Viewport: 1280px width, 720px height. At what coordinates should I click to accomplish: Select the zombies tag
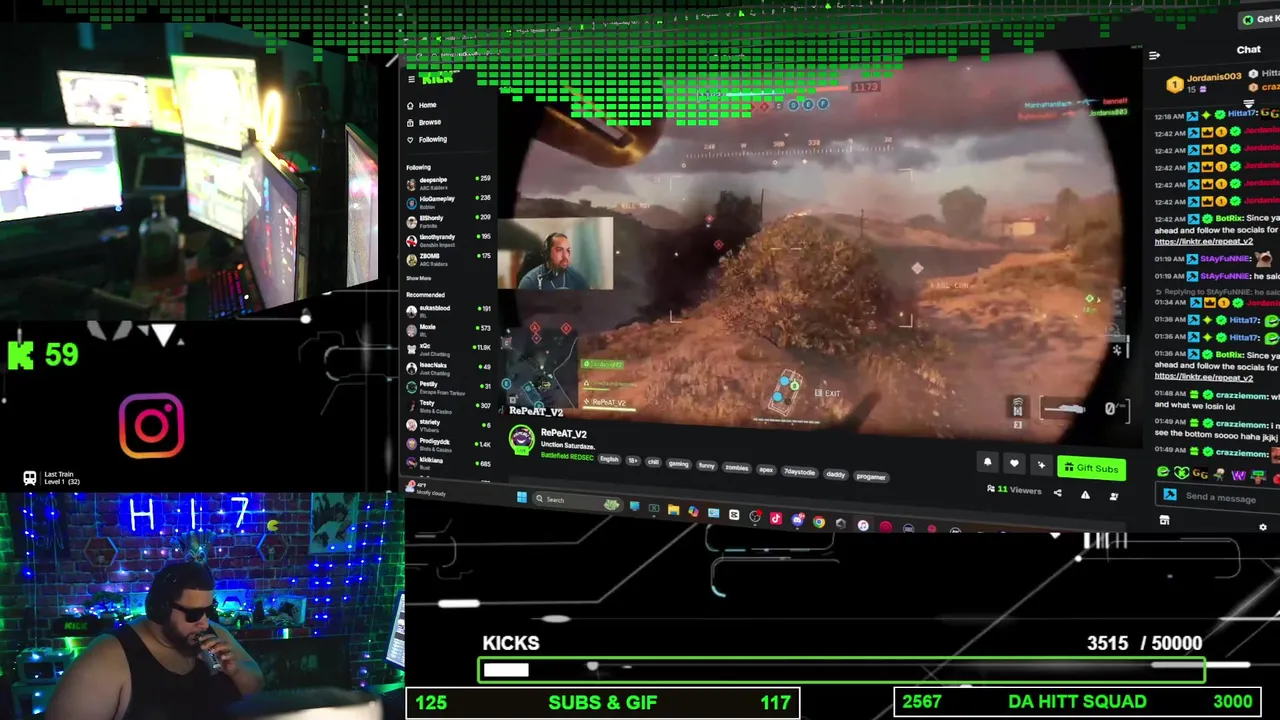736,467
